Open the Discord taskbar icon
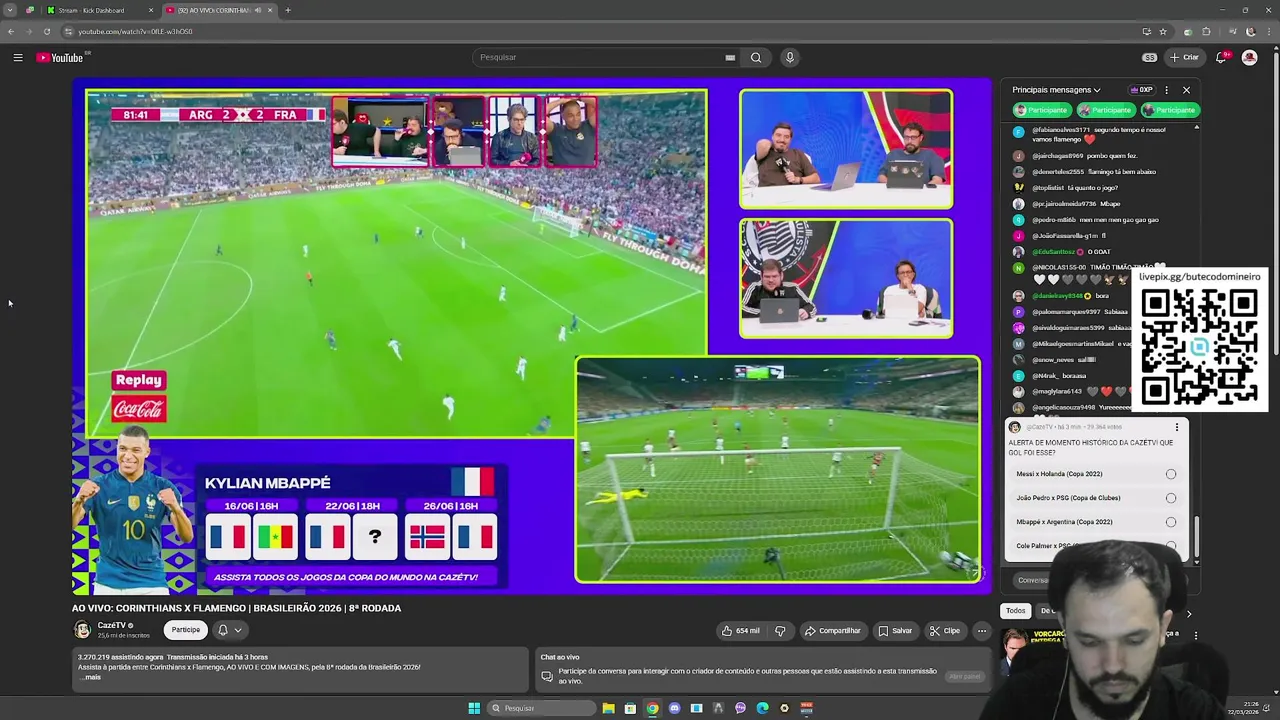 (674, 708)
